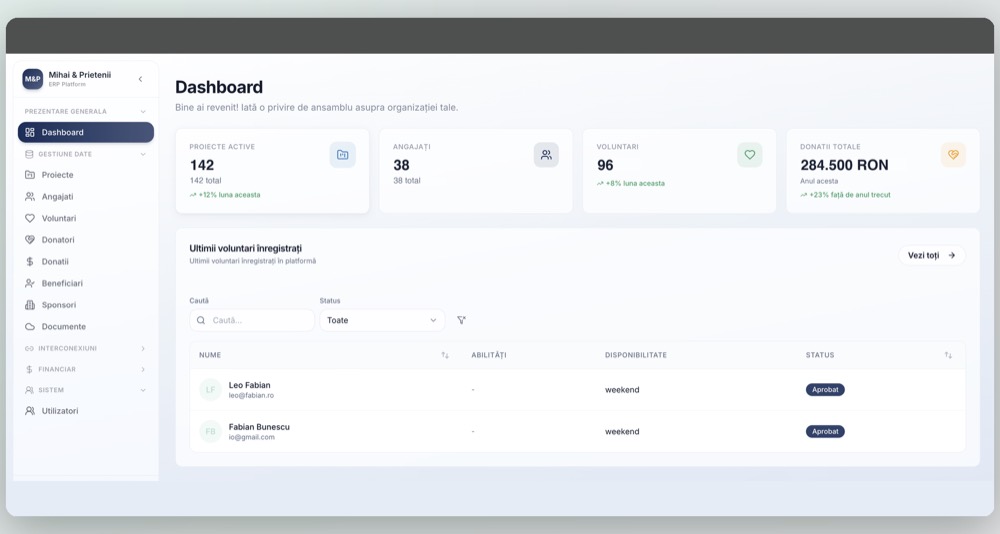This screenshot has height=534, width=1000.
Task: Click the email io@gmail.com
Action: coord(251,438)
